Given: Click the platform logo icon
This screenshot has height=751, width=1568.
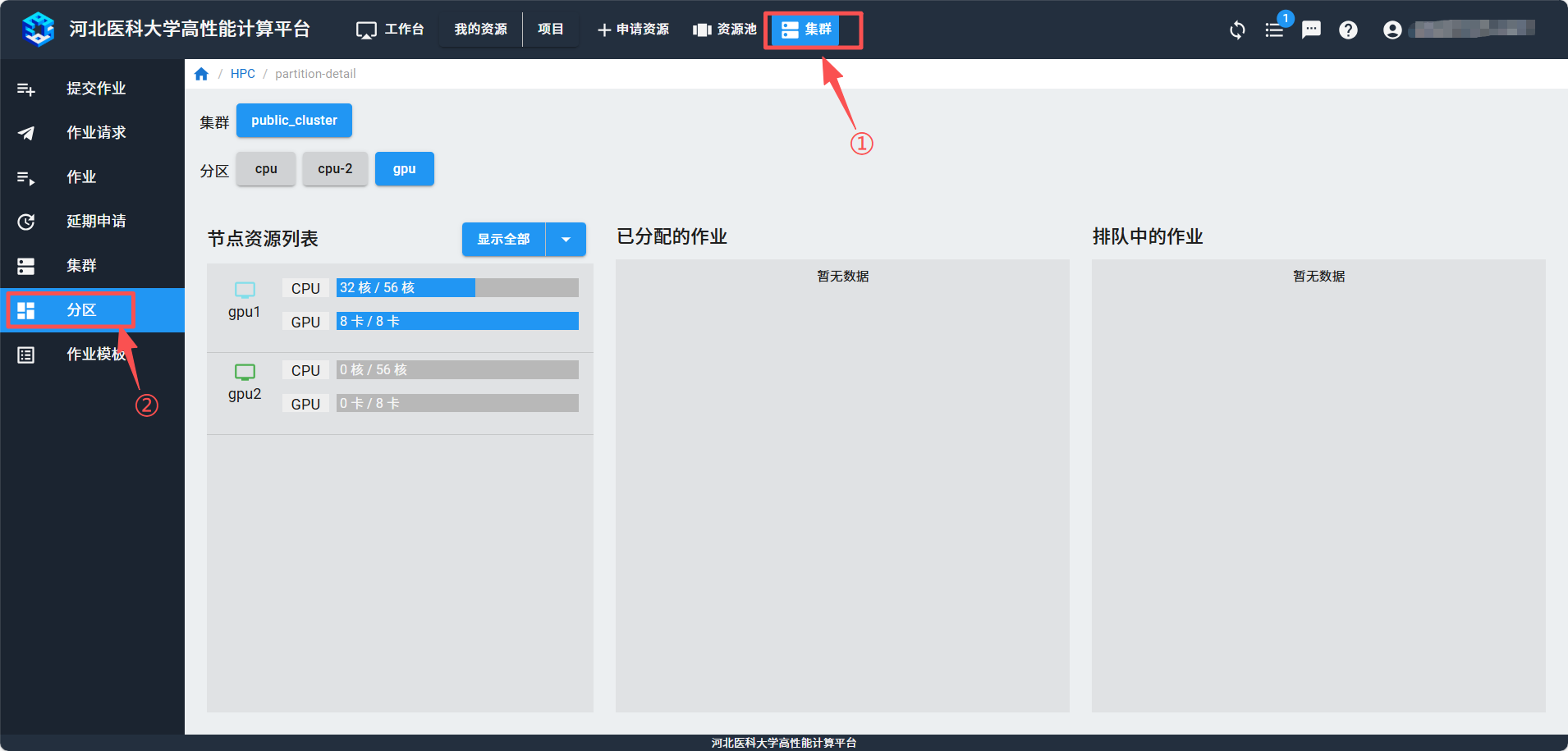Looking at the screenshot, I should coord(39,30).
